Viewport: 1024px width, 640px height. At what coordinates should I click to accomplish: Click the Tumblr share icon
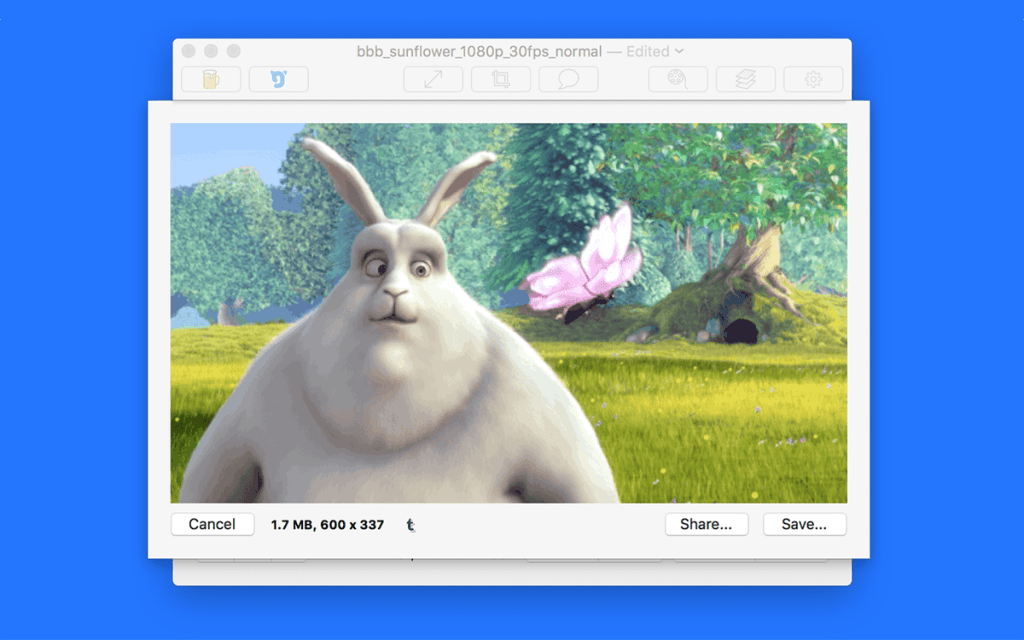click(410, 524)
